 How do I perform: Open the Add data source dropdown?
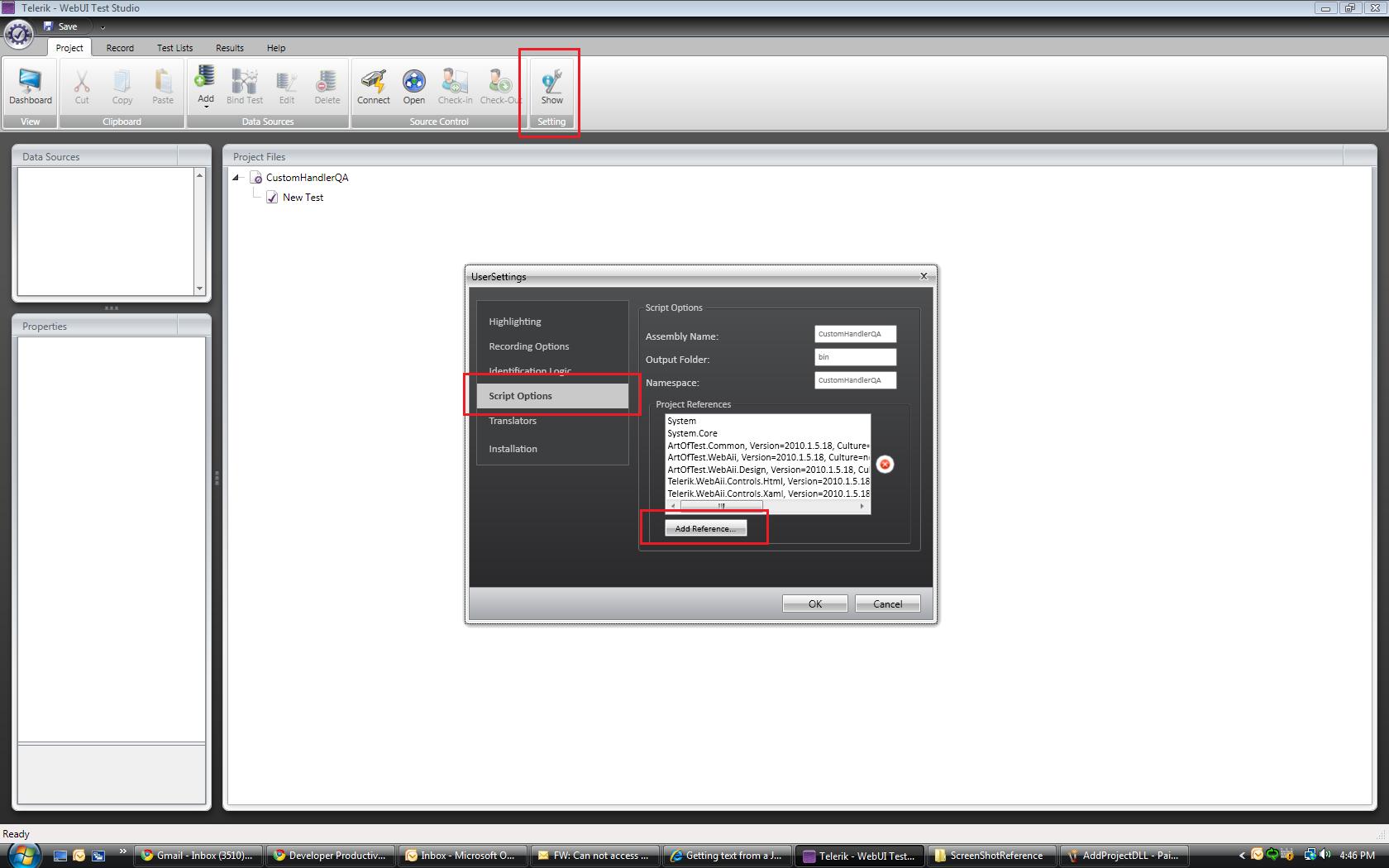point(205,87)
